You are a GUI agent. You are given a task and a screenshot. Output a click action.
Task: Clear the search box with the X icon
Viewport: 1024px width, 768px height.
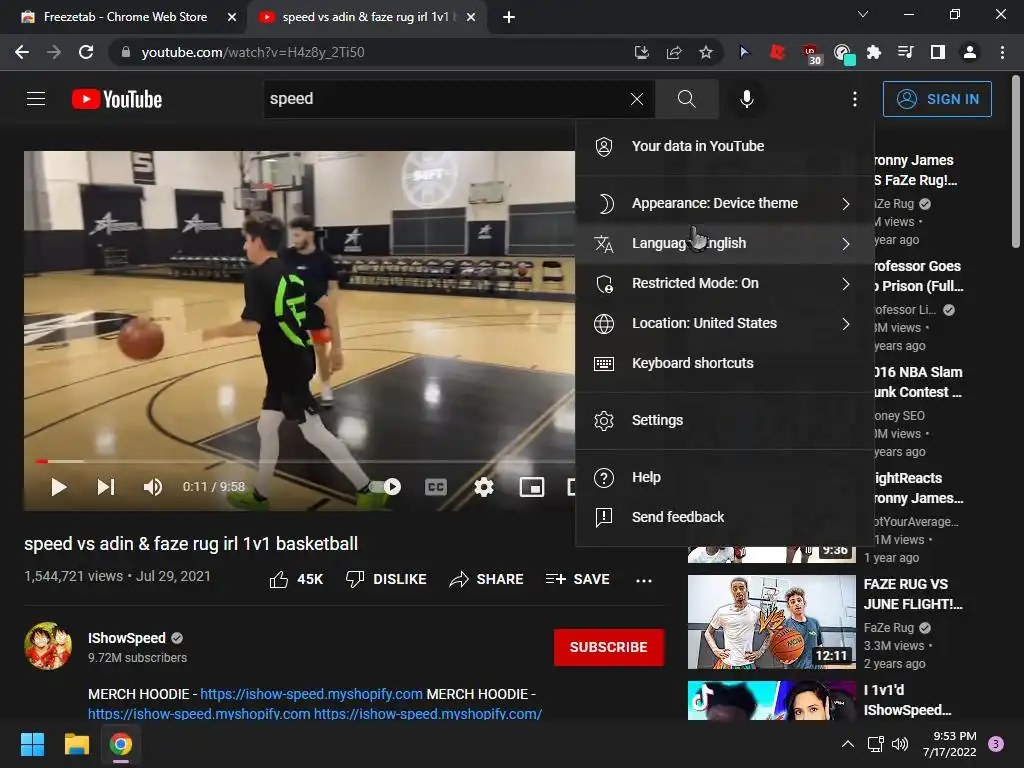tap(637, 99)
